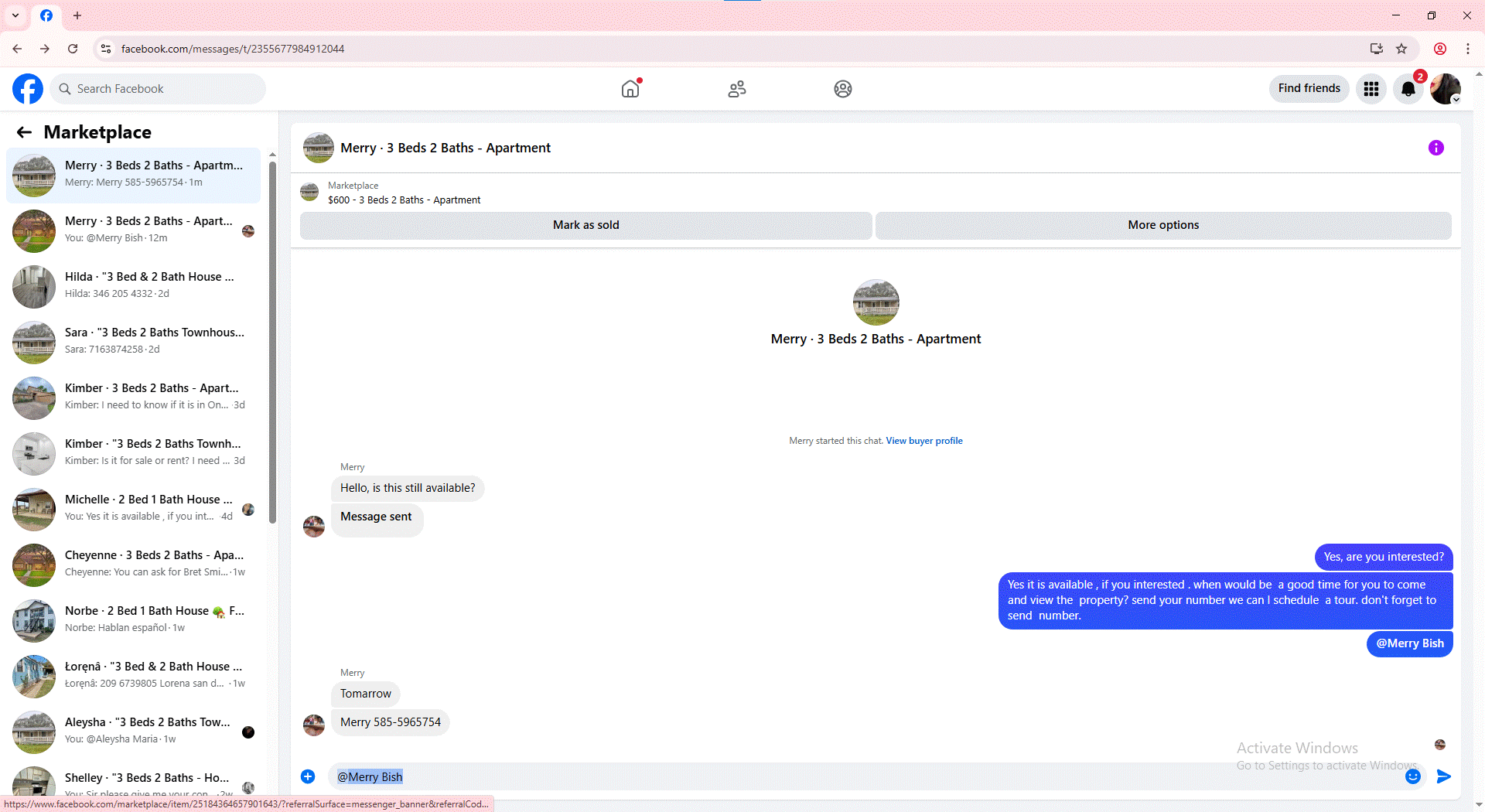The height and width of the screenshot is (812, 1485).
Task: Click the browser address bar URL
Action: (x=233, y=49)
